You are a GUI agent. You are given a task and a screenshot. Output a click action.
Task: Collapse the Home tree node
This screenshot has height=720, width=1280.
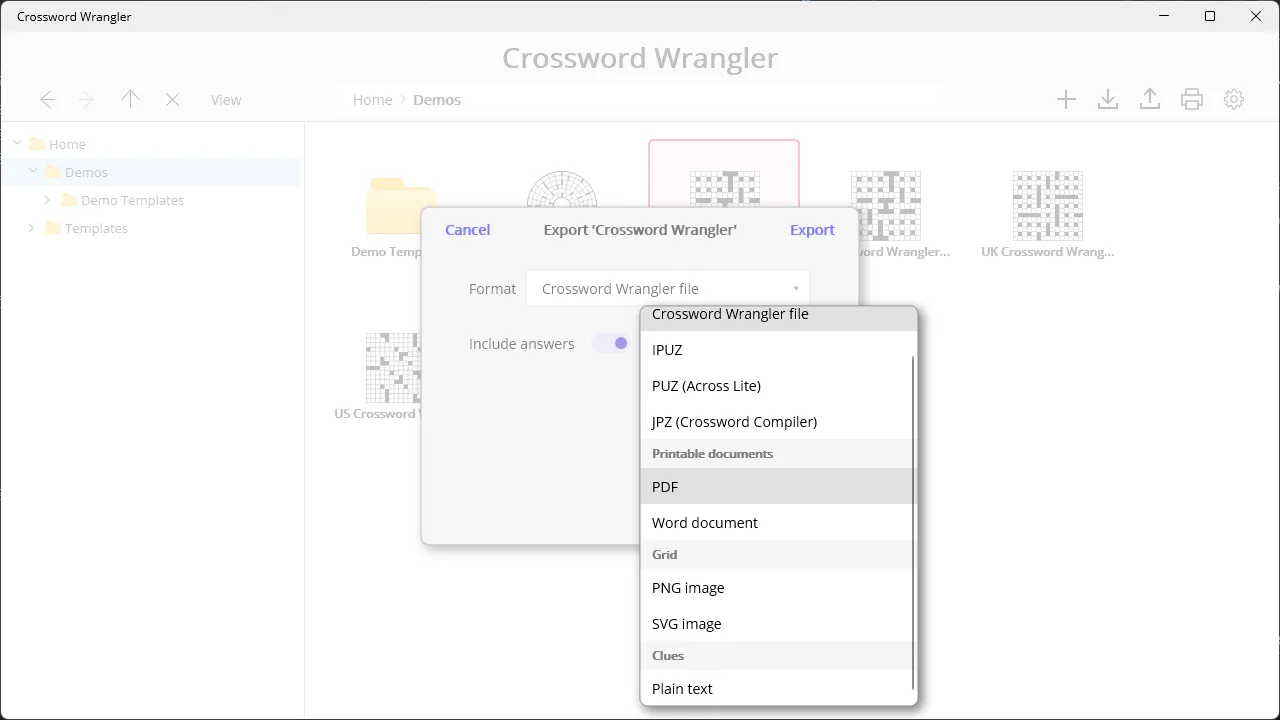point(18,143)
